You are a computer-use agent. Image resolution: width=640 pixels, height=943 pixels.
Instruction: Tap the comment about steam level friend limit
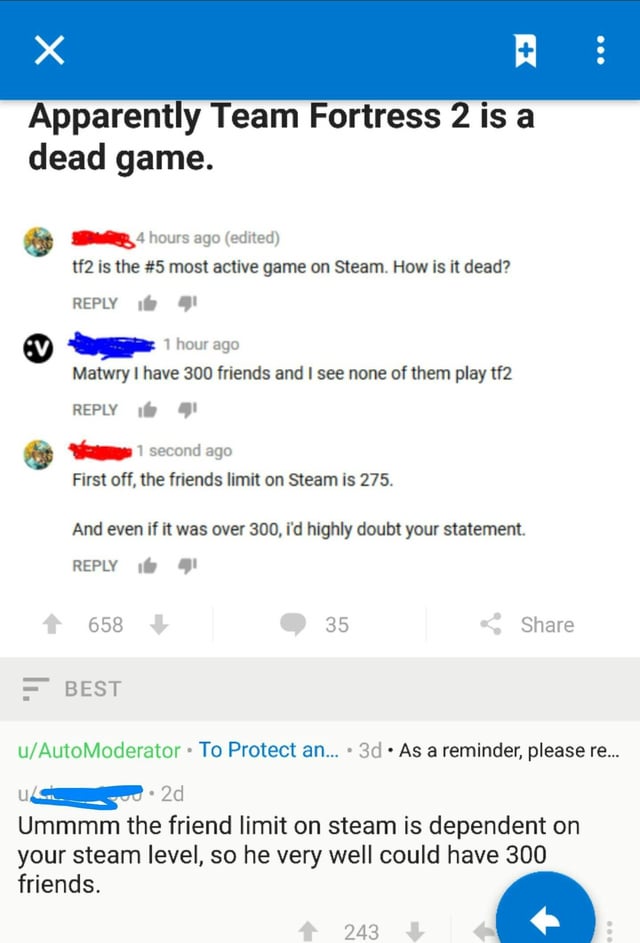[299, 855]
